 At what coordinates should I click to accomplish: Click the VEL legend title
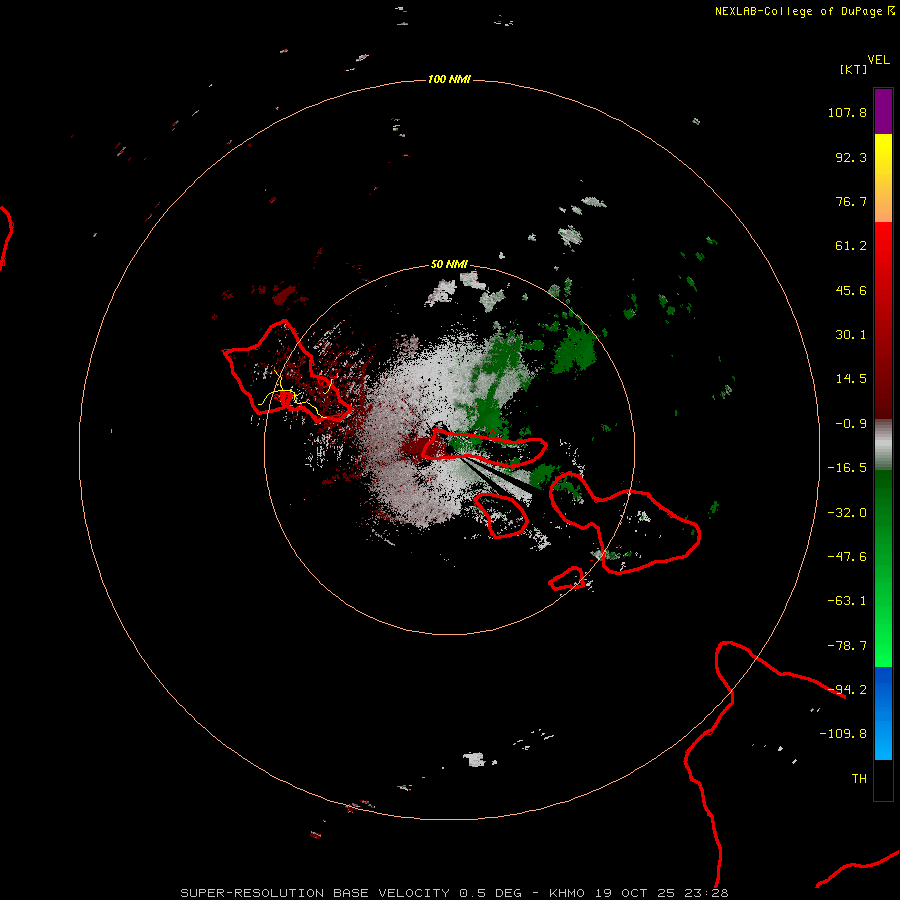pos(878,60)
